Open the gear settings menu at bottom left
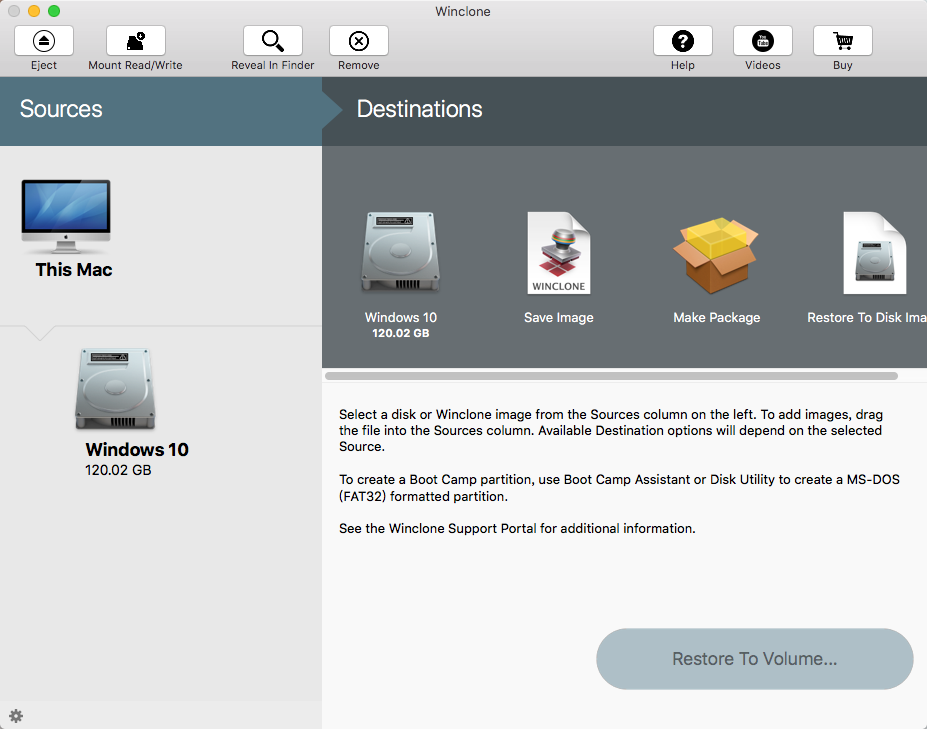This screenshot has height=729, width=927. point(16,716)
